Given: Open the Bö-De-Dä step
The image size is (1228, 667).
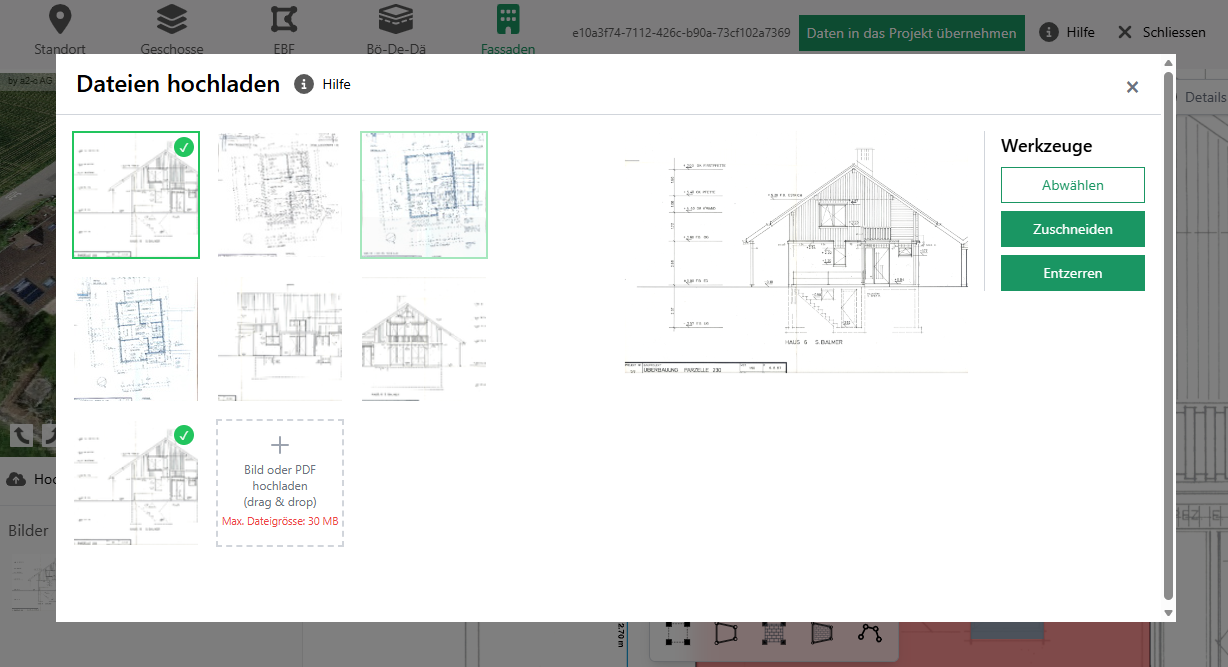Looking at the screenshot, I should (x=396, y=30).
